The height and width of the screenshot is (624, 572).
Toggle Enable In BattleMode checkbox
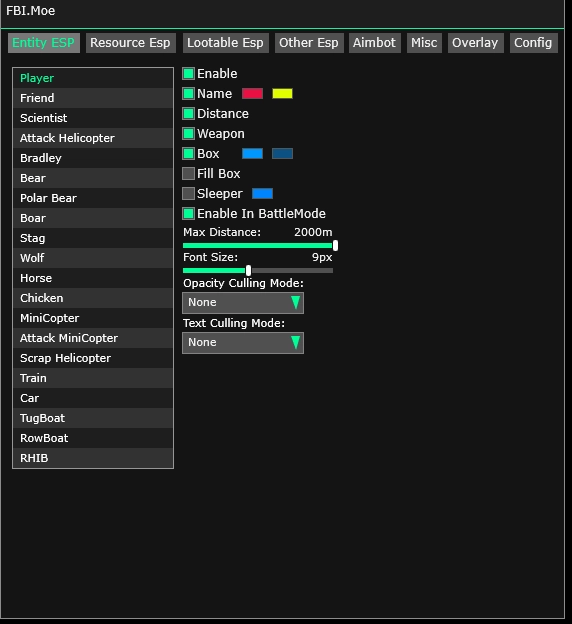click(188, 214)
